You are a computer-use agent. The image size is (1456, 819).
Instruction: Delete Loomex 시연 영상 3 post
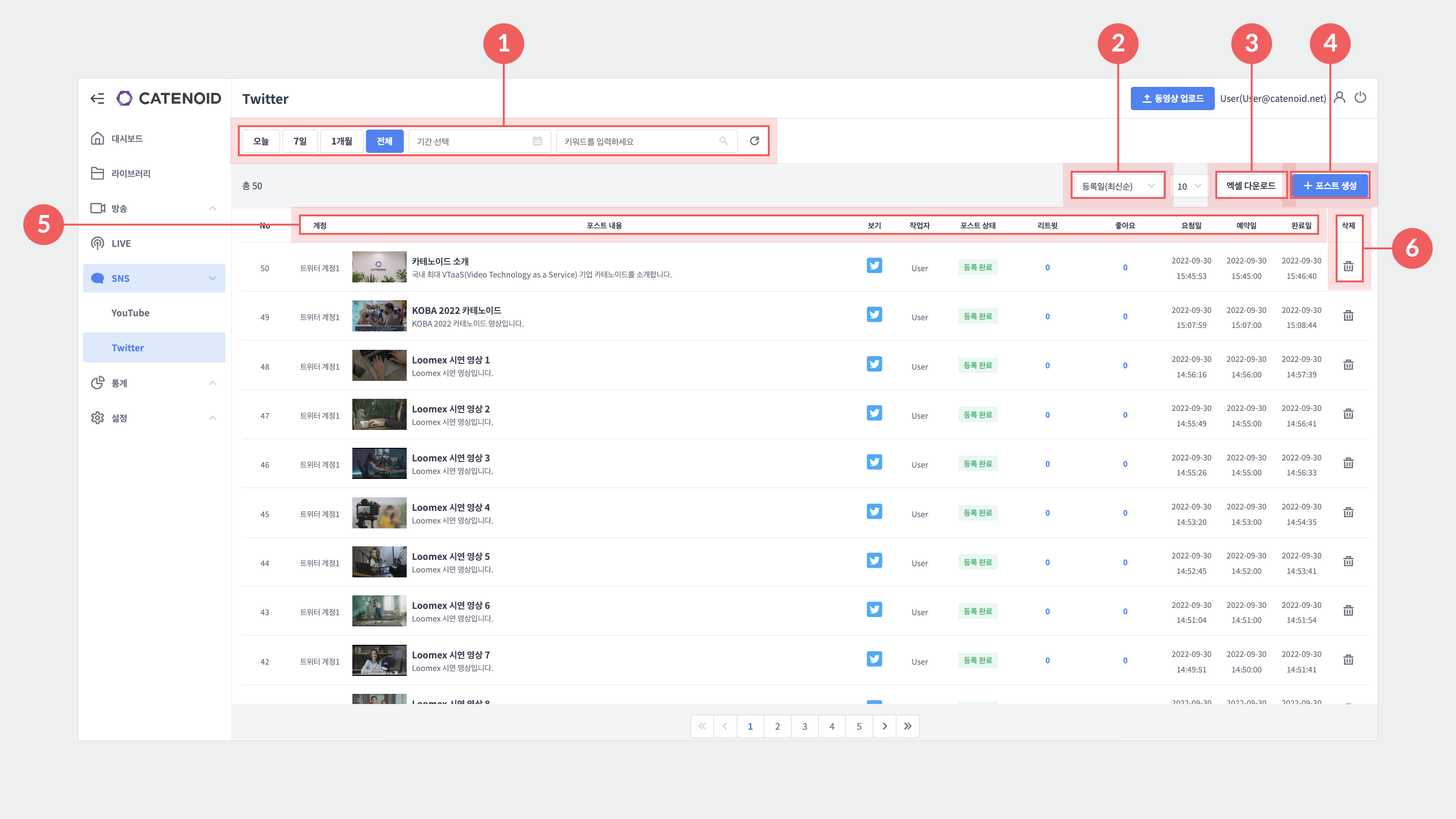pyautogui.click(x=1348, y=463)
